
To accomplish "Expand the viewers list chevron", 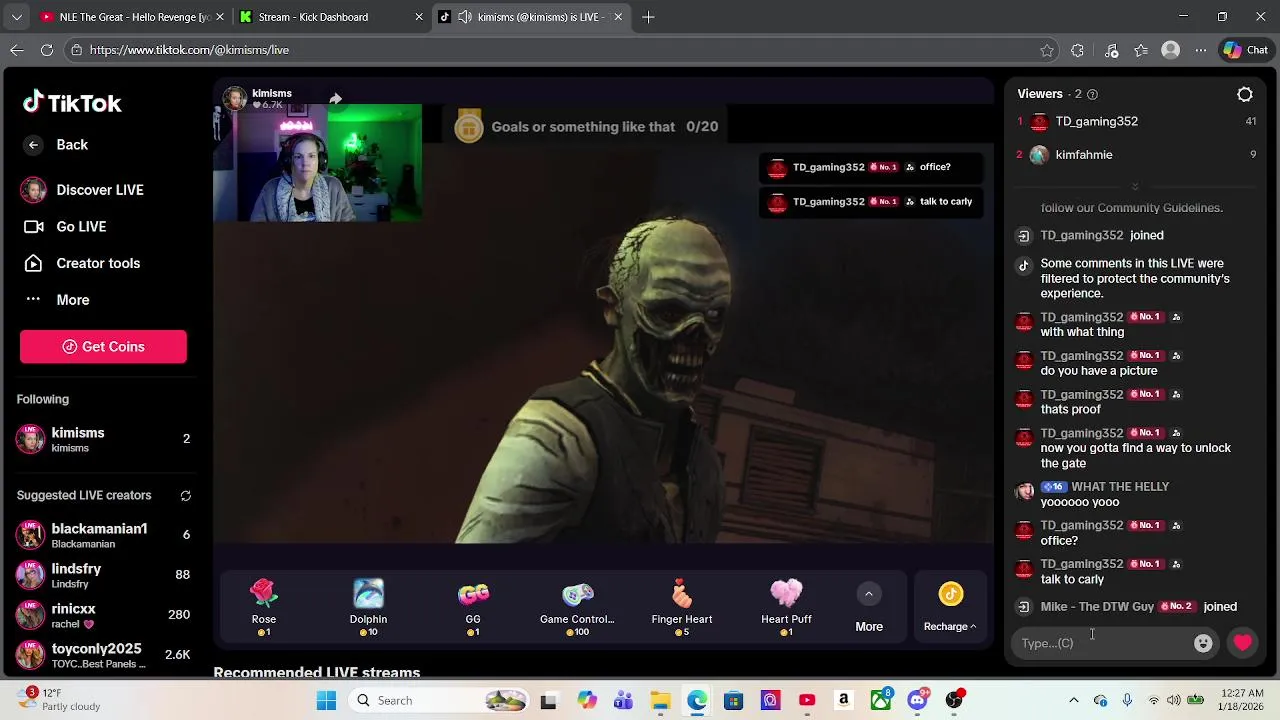I will pyautogui.click(x=1135, y=187).
